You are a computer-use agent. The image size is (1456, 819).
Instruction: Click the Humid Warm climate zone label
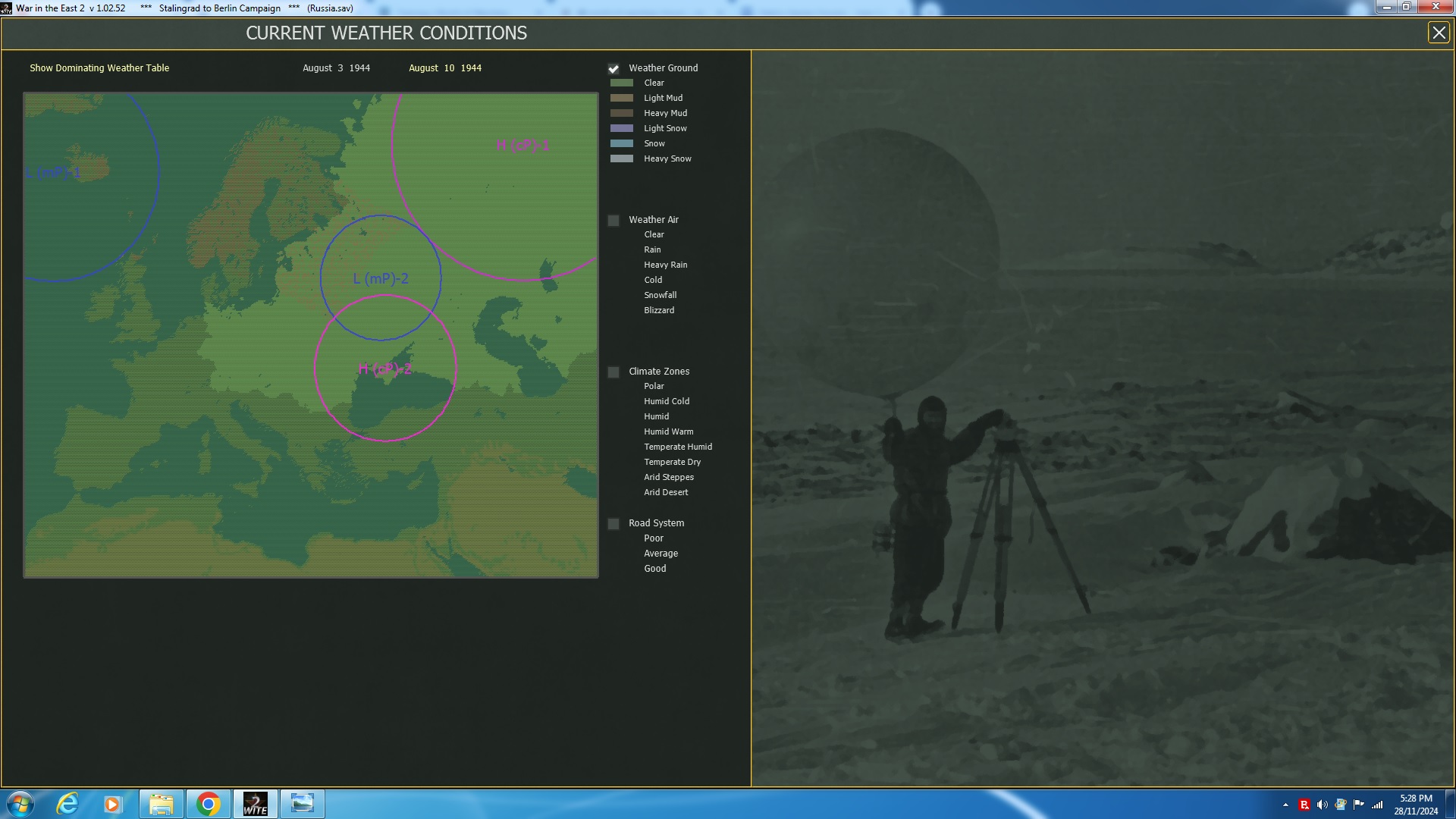click(x=669, y=431)
